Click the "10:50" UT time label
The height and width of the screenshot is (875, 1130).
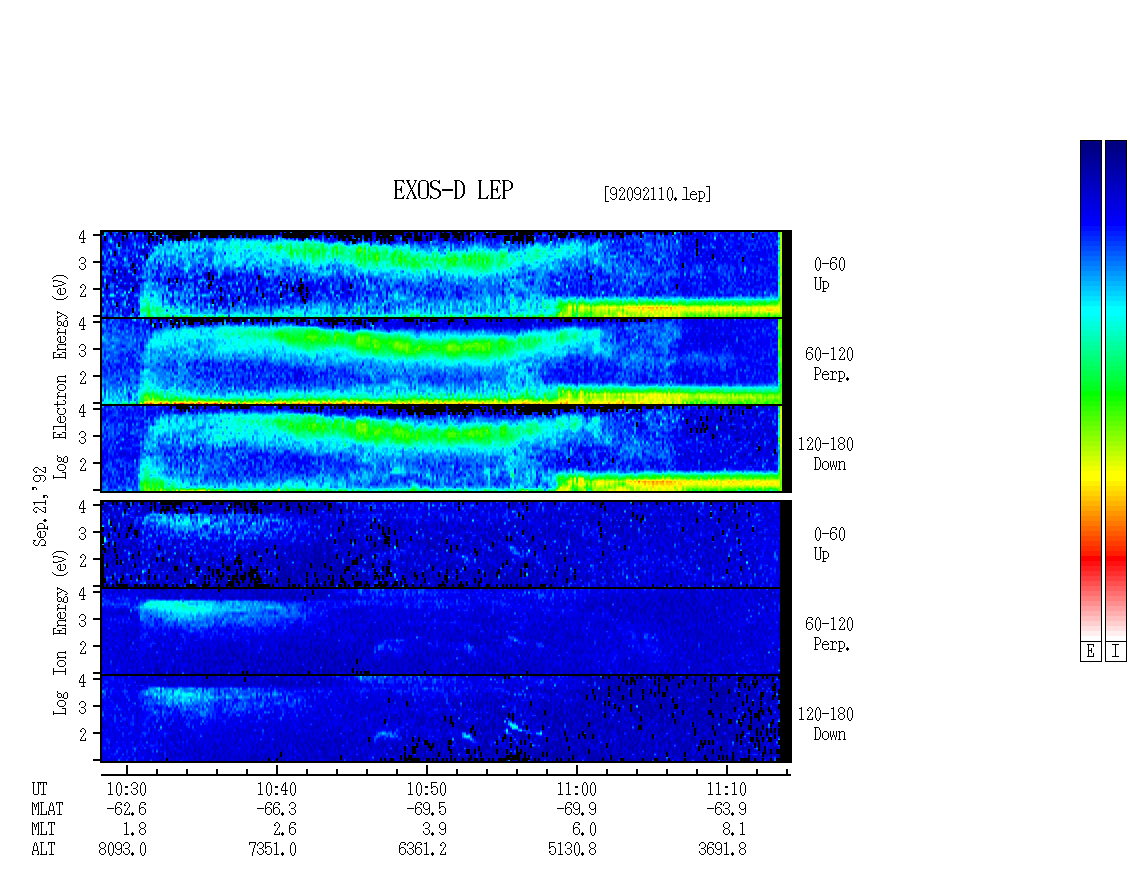427,789
